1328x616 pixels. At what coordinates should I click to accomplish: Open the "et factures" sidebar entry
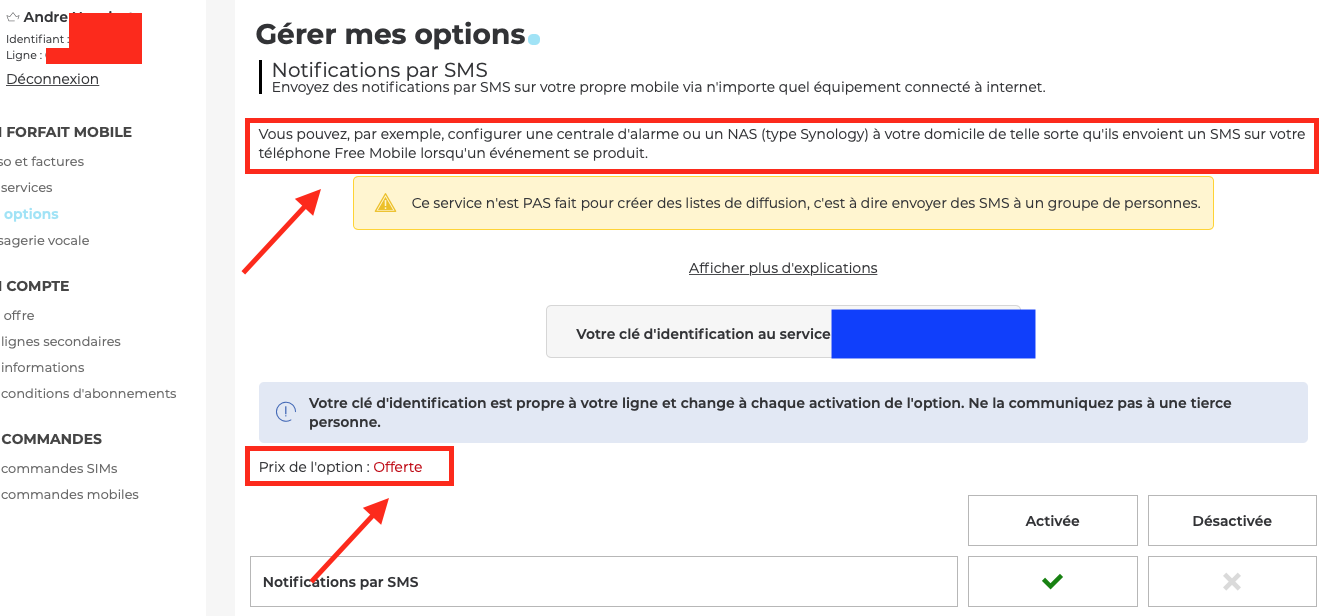point(44,161)
